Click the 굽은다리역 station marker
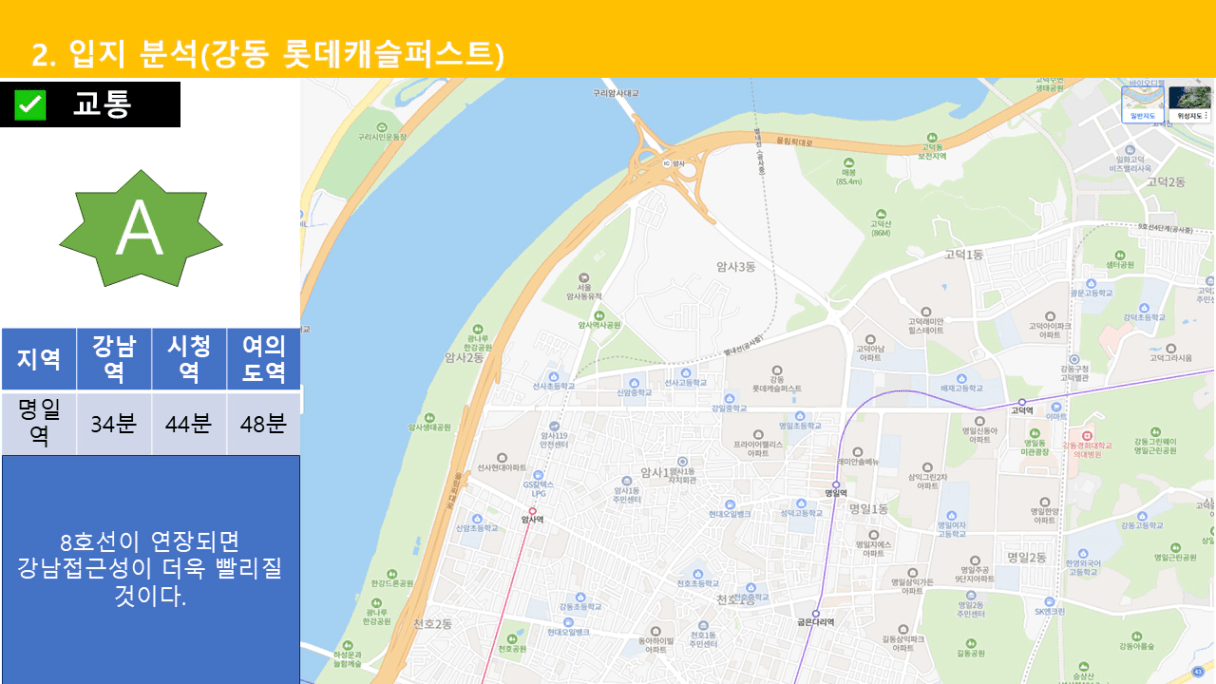Screen dimensions: 1216x684 point(816,613)
